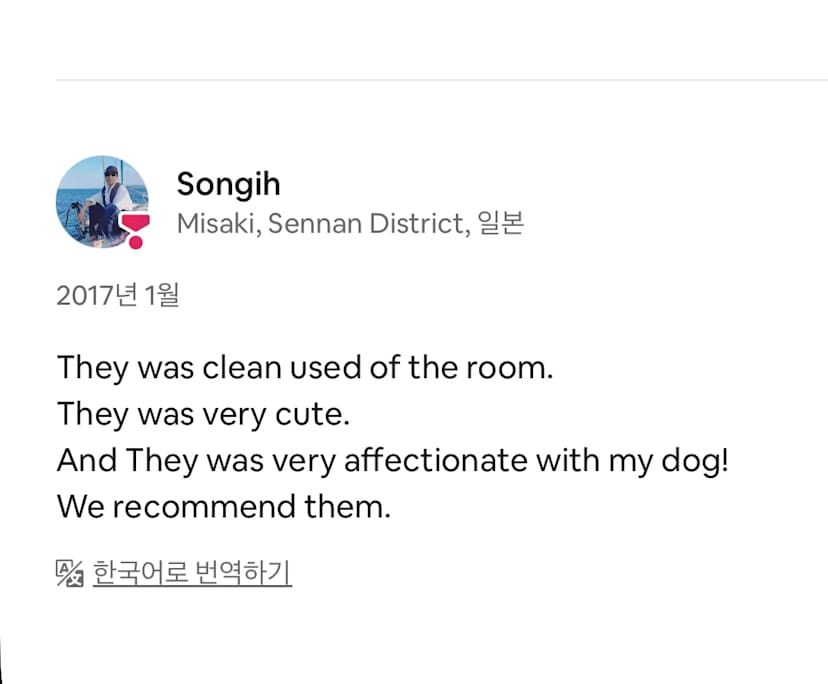Screen dimensions: 828x684
Task: Click the red superhost badge on avatar
Action: click(135, 229)
